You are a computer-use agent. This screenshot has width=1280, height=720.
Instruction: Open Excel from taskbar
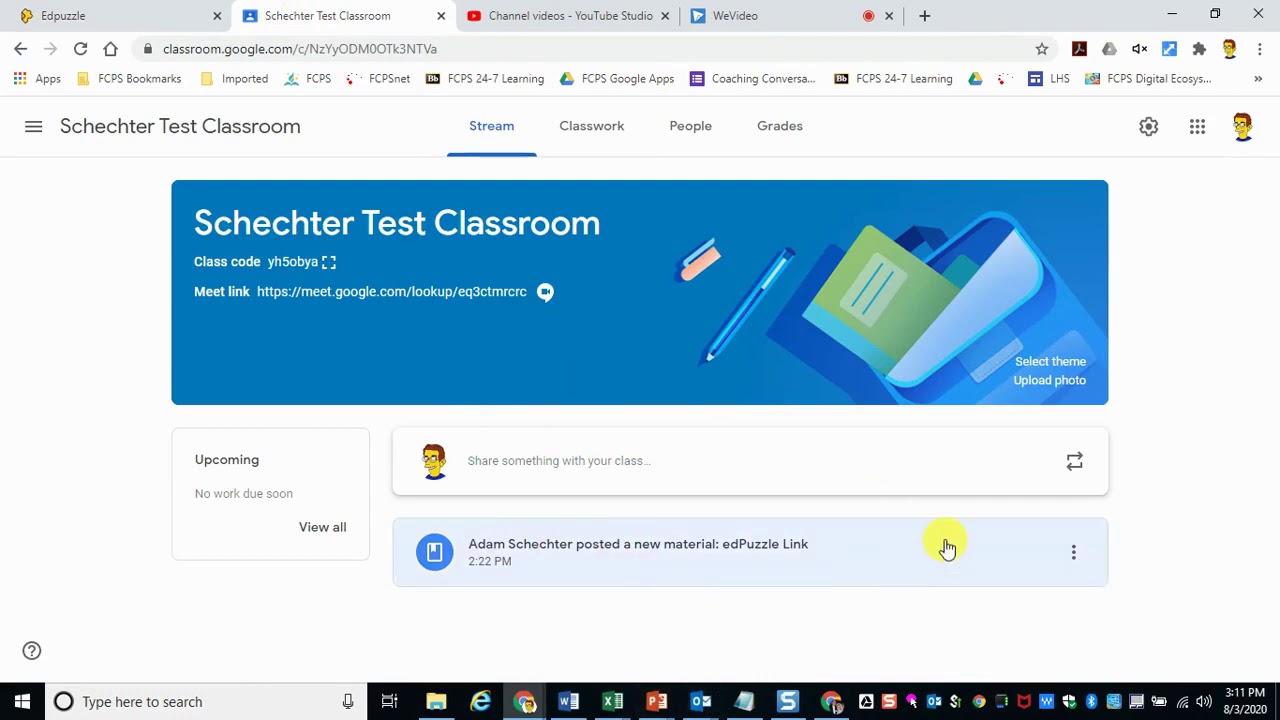click(x=612, y=702)
